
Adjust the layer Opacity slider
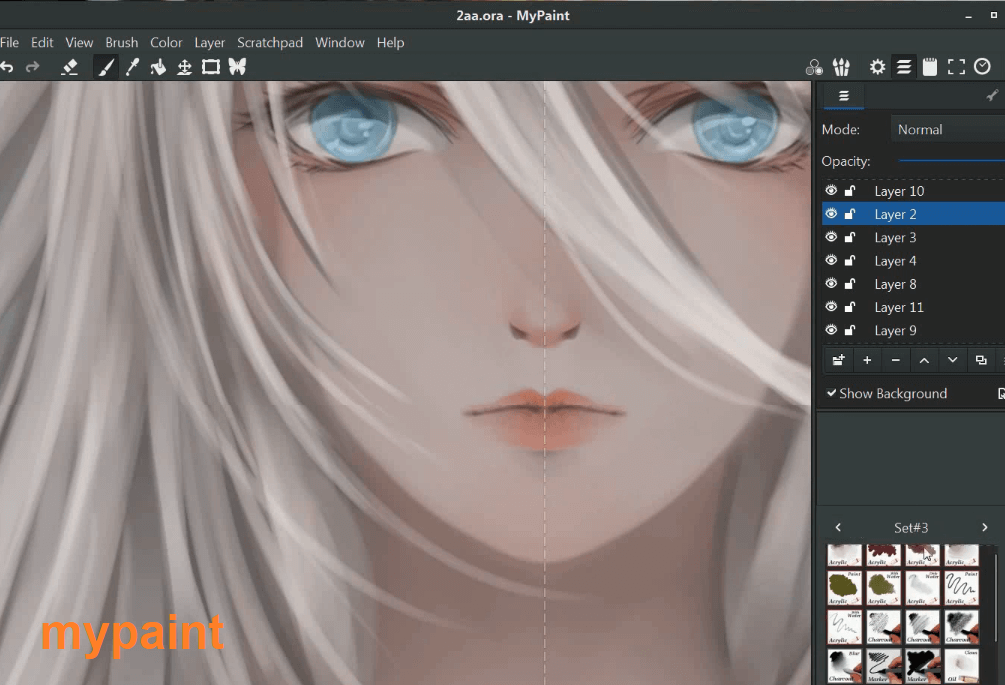pyautogui.click(x=952, y=161)
